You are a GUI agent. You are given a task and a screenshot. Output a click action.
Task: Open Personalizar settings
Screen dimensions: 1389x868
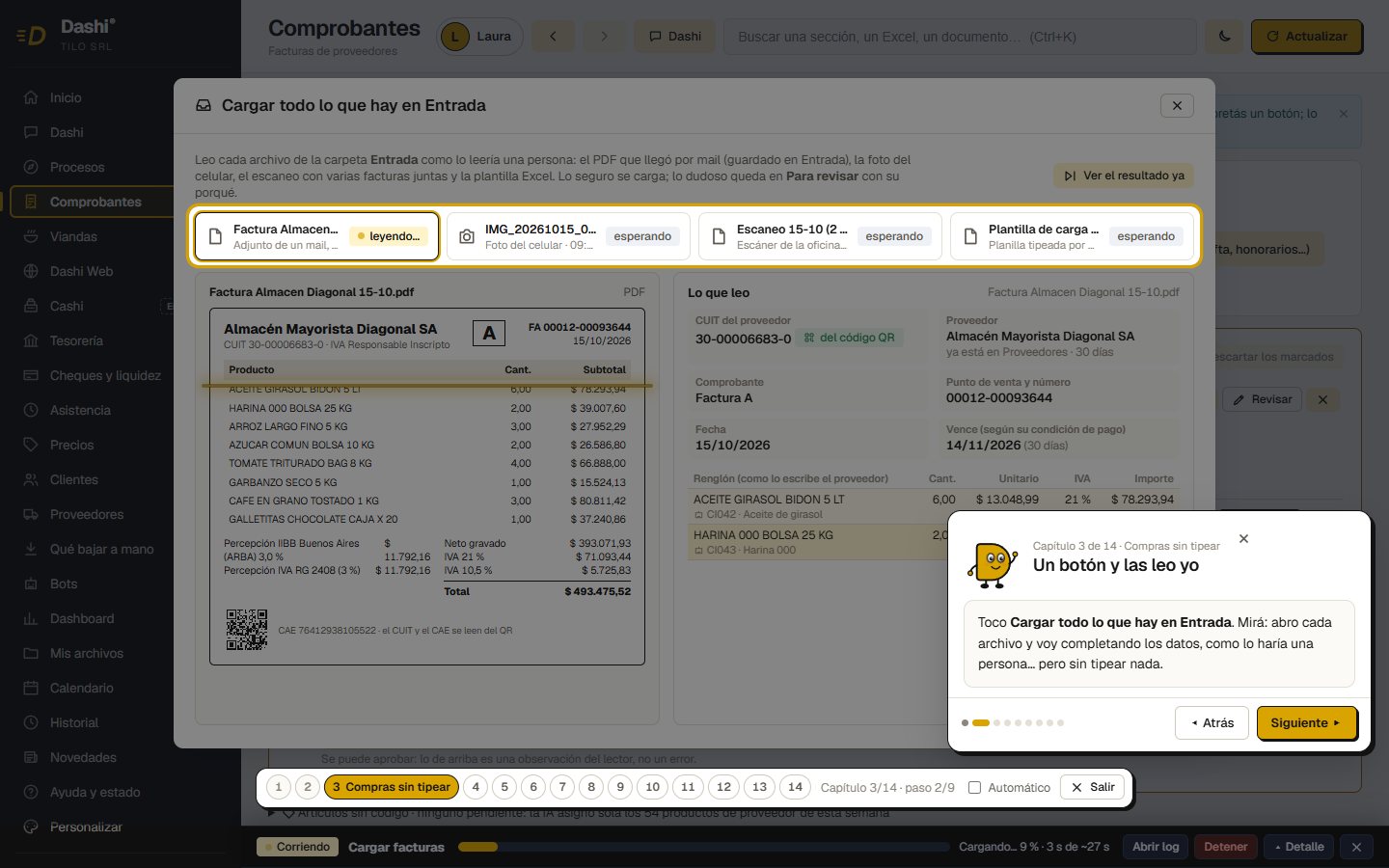[x=86, y=827]
